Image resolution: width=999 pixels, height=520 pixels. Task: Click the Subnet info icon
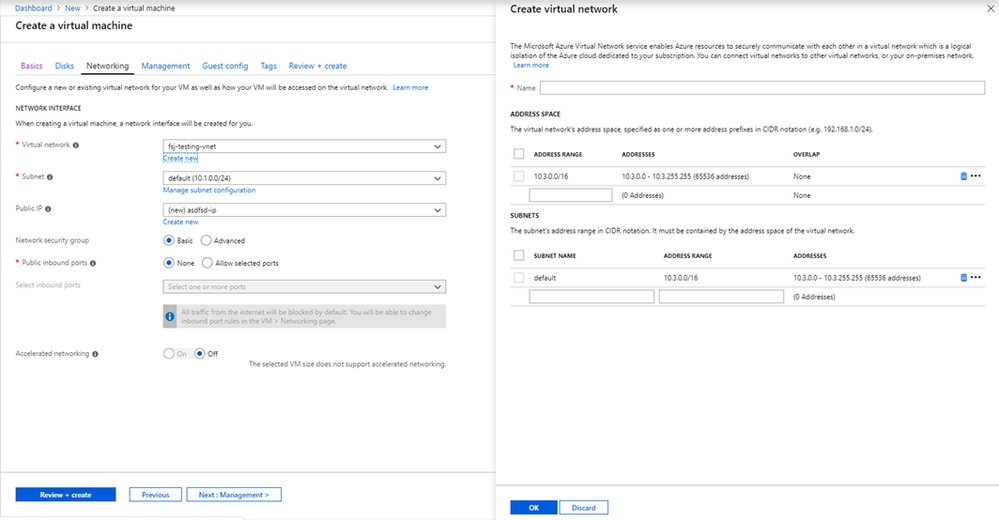(50, 177)
